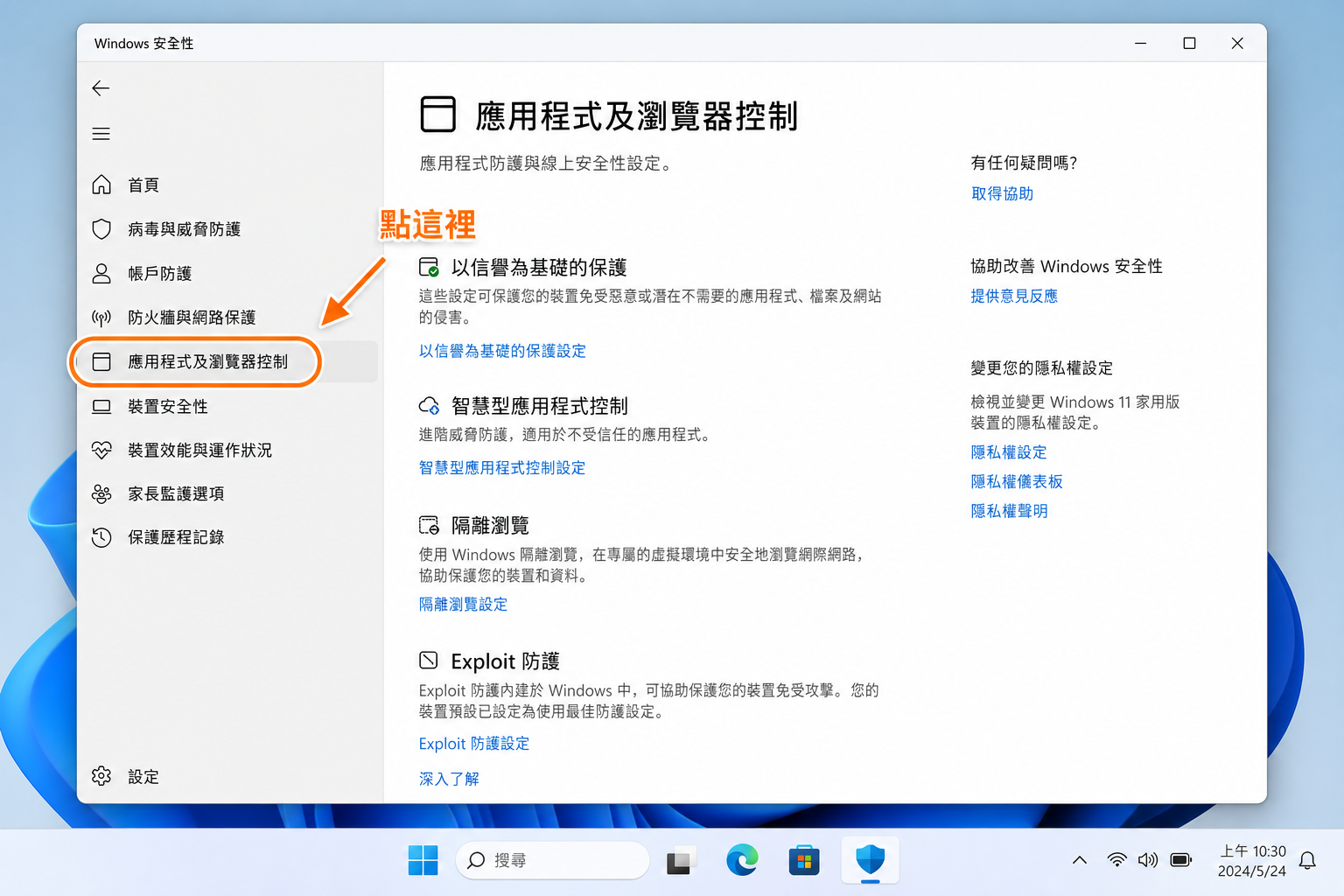The width and height of the screenshot is (1344, 896).
Task: Click the 應用程式及瀏覽器控制 page title
Action: (637, 115)
